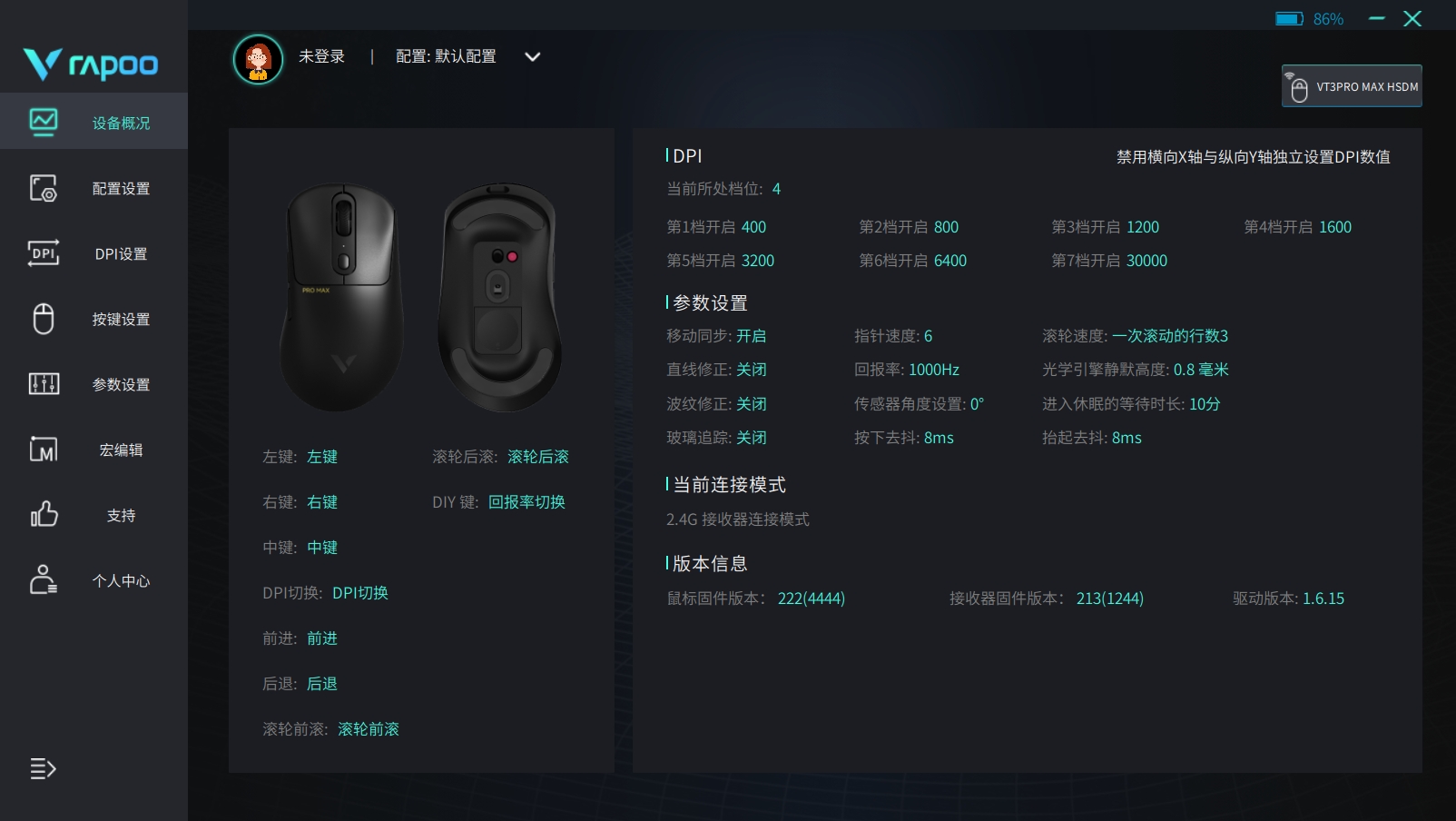
Task: Click the battery level indicator
Action: pyautogui.click(x=1309, y=19)
